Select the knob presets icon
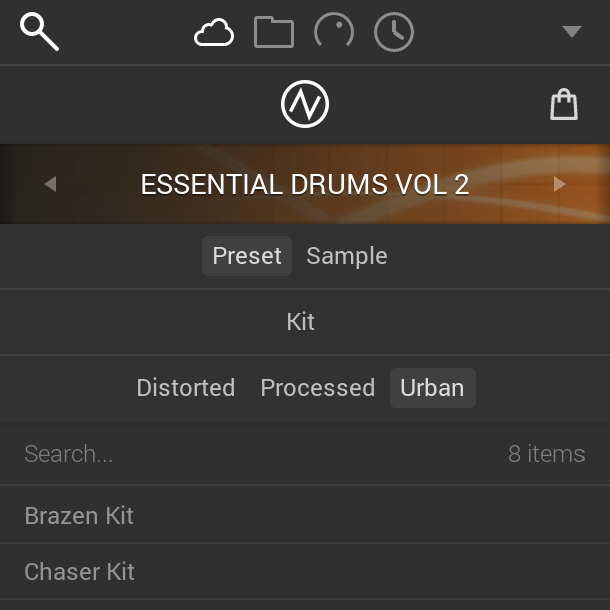 [334, 30]
